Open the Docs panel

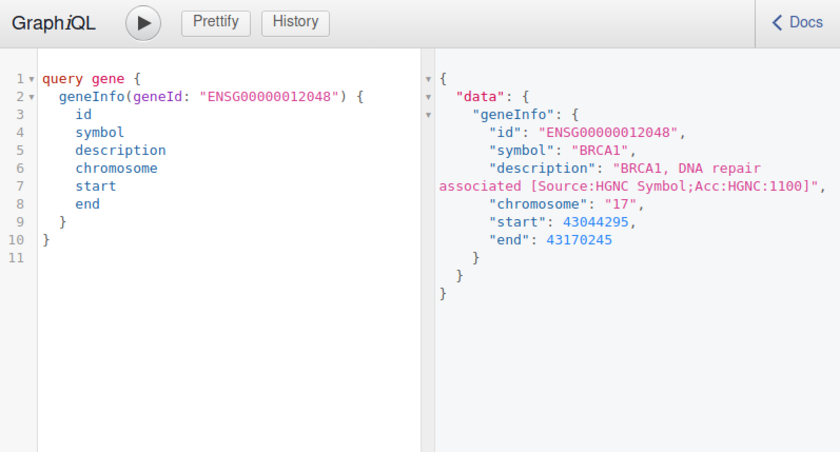797,23
